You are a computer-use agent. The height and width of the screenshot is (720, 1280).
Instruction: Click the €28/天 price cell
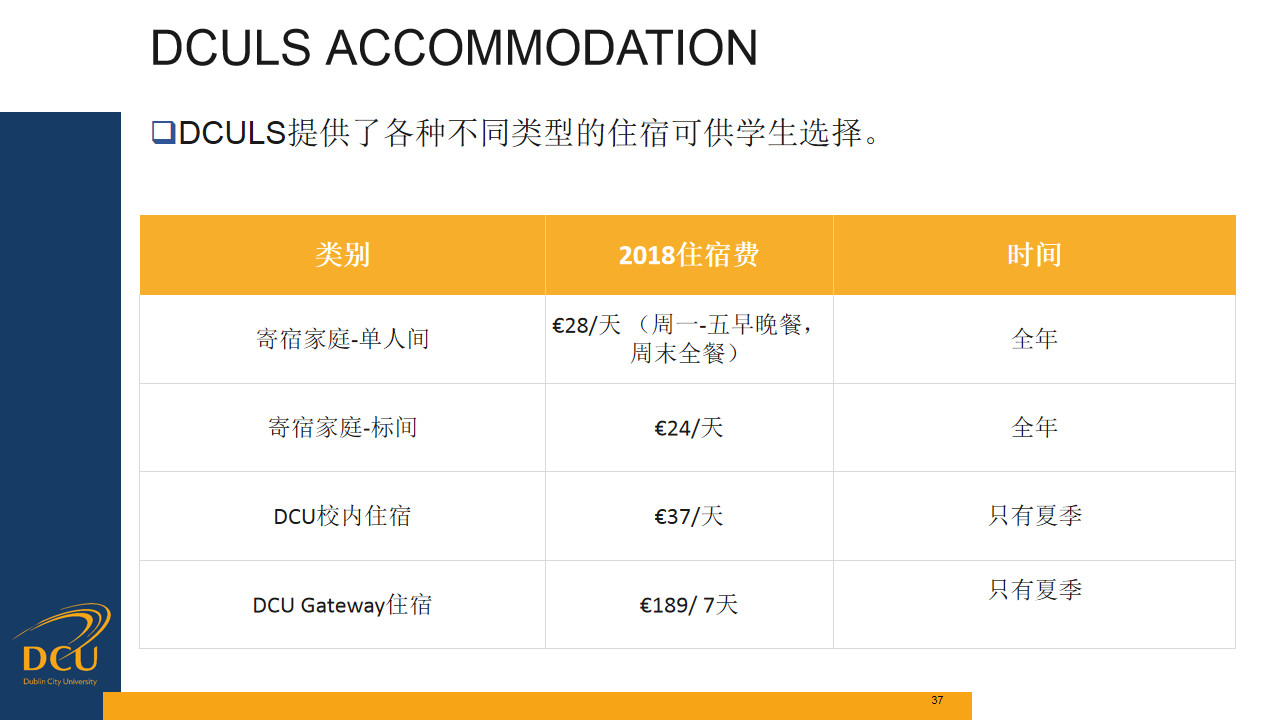point(688,339)
